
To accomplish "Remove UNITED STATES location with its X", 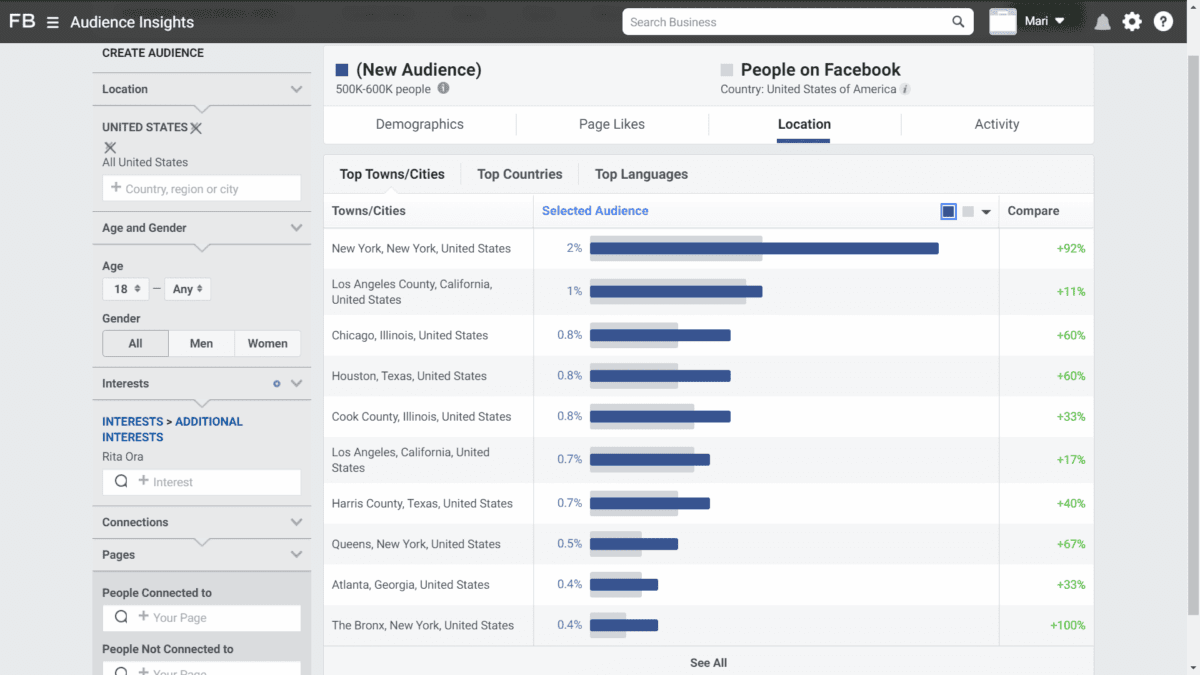I will pyautogui.click(x=196, y=128).
